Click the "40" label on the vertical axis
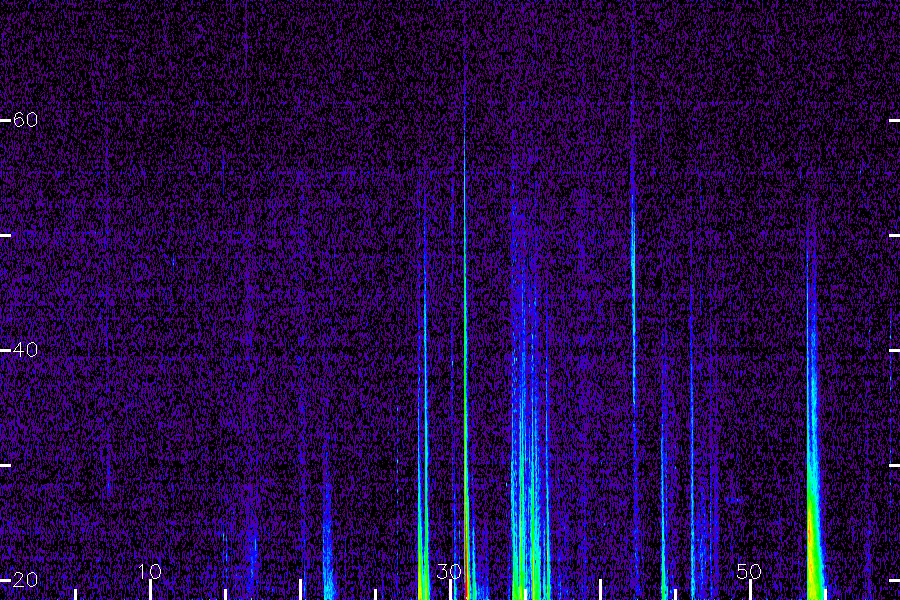Screen dimensions: 900x600 (x=25, y=349)
